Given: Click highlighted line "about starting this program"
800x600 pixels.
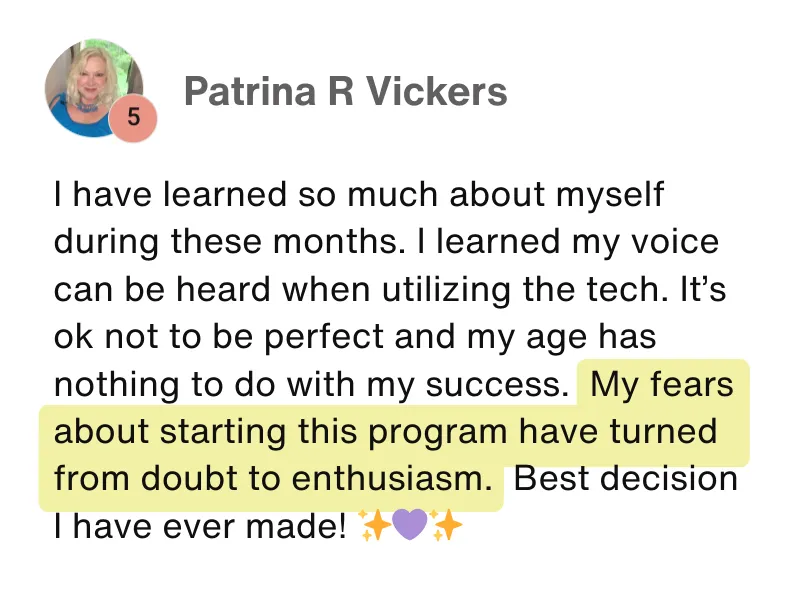Looking at the screenshot, I should coord(280,432).
